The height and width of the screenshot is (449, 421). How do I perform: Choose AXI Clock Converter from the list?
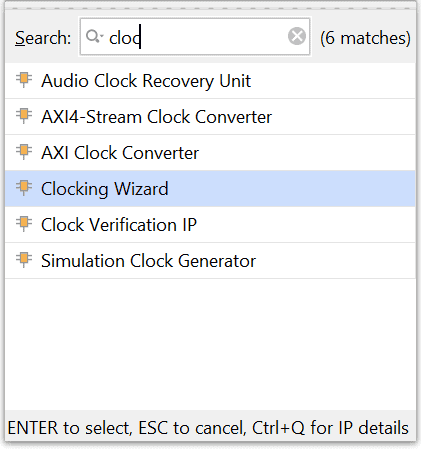[x=210, y=153]
